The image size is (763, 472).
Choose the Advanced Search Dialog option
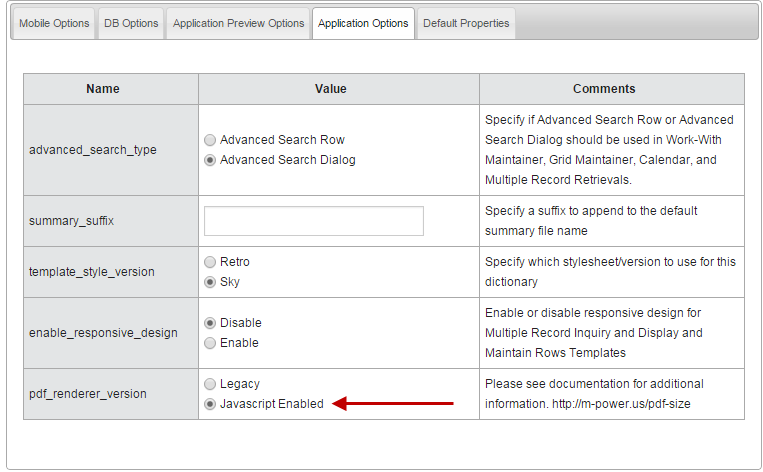point(210,160)
